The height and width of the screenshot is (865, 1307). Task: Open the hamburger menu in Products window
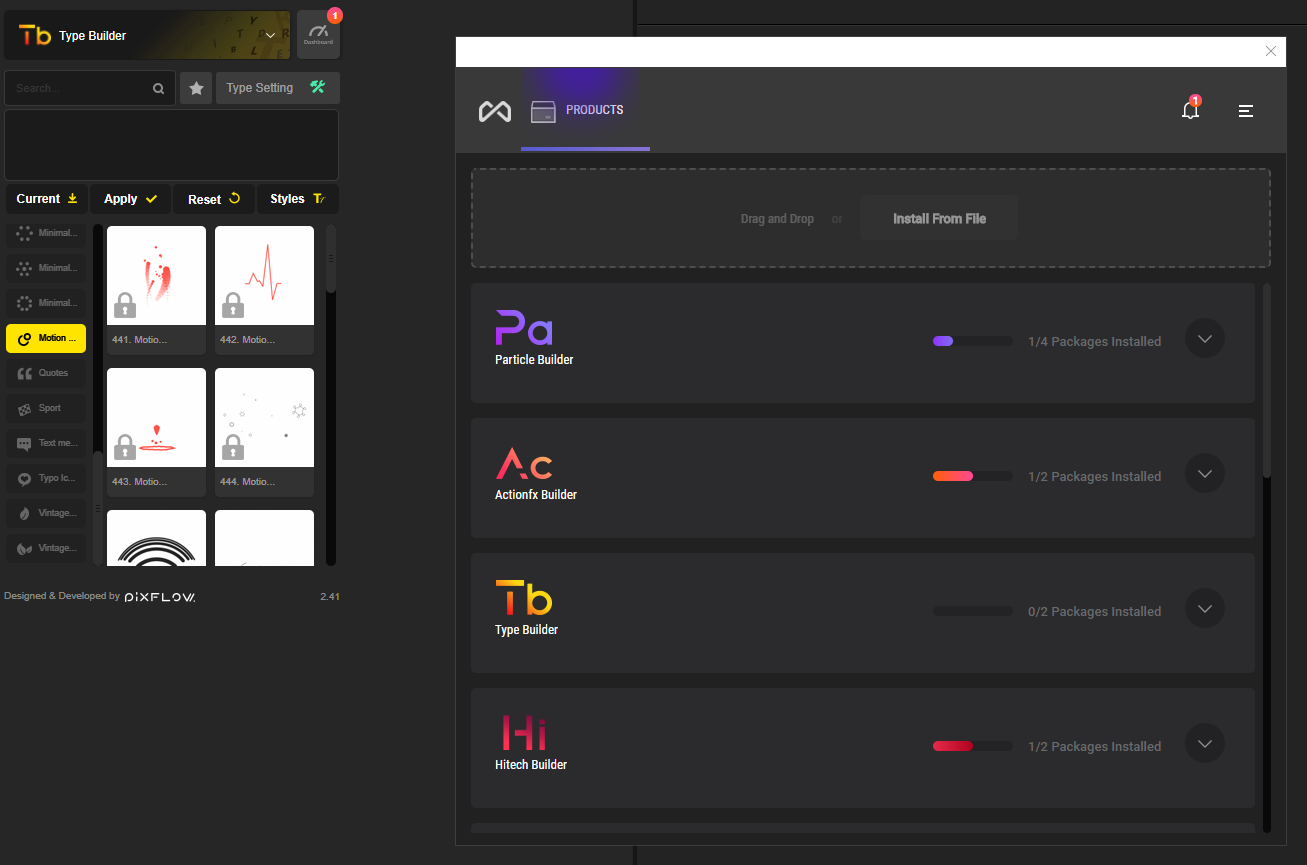tap(1246, 111)
